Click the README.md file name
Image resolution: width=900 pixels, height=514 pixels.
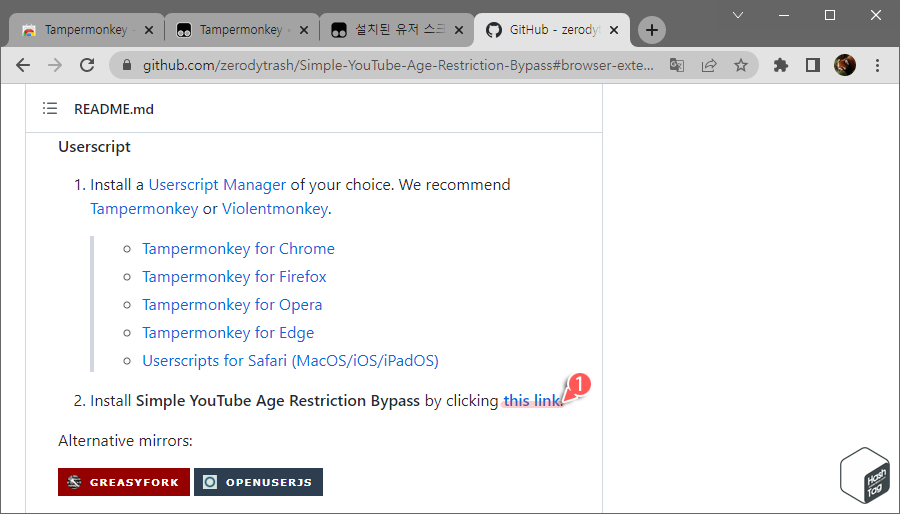(x=114, y=109)
